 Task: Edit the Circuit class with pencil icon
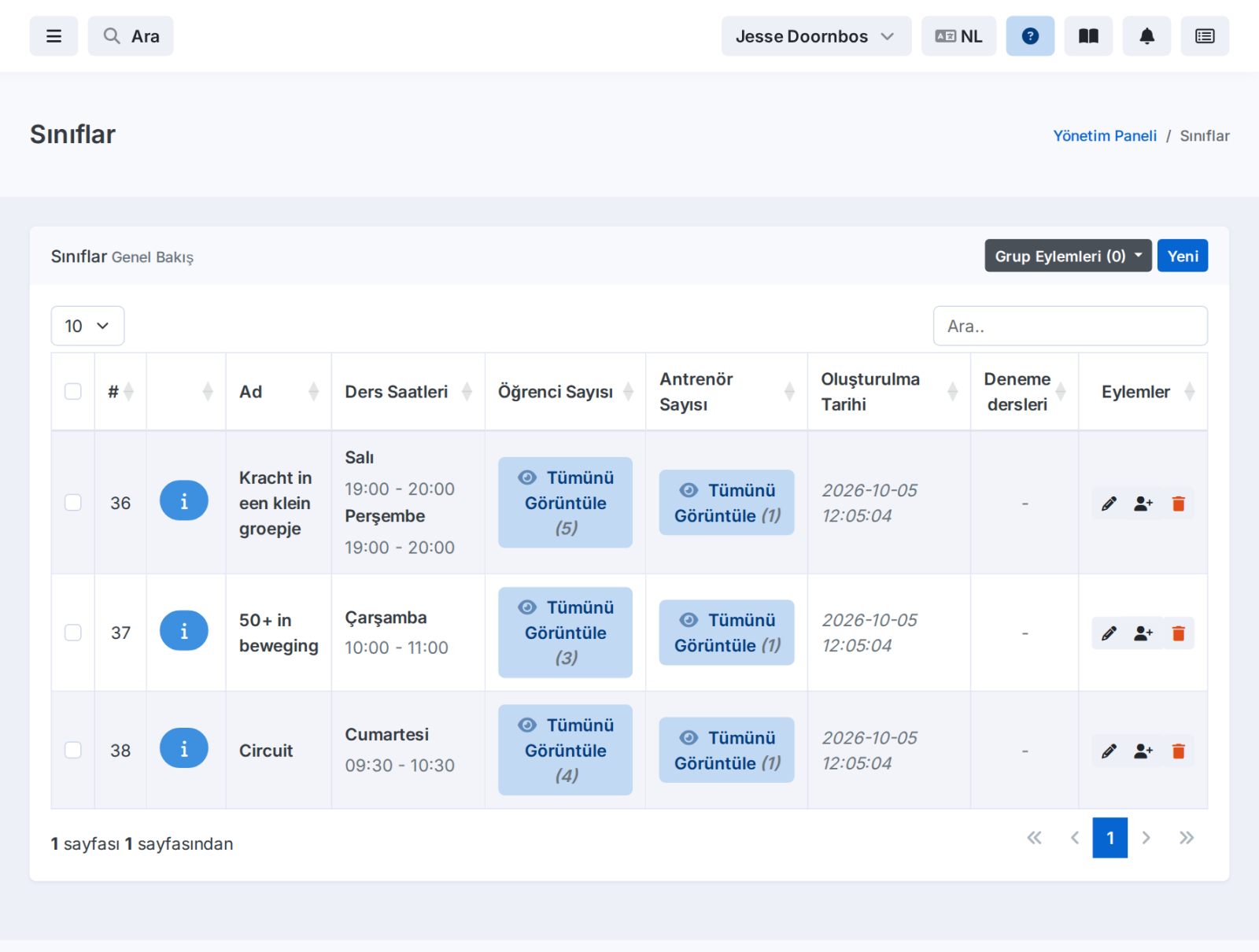point(1109,751)
